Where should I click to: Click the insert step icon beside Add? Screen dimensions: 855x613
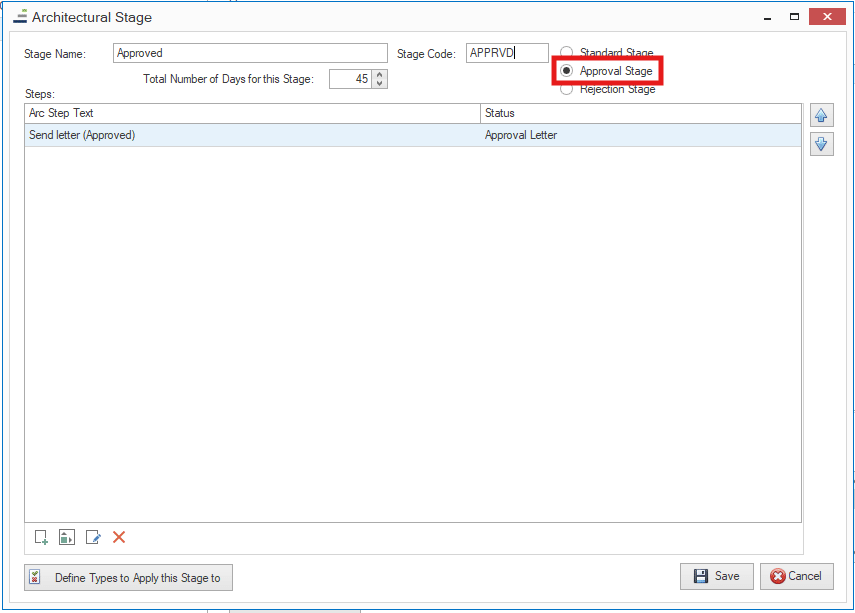pos(67,537)
